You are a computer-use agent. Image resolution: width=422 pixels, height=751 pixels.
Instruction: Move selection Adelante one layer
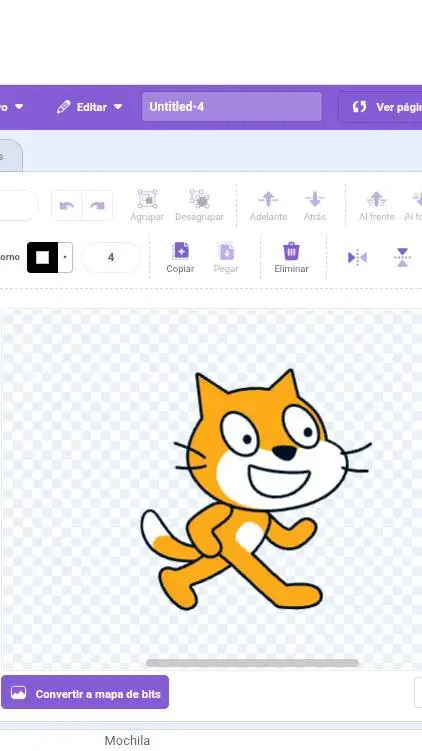[268, 205]
